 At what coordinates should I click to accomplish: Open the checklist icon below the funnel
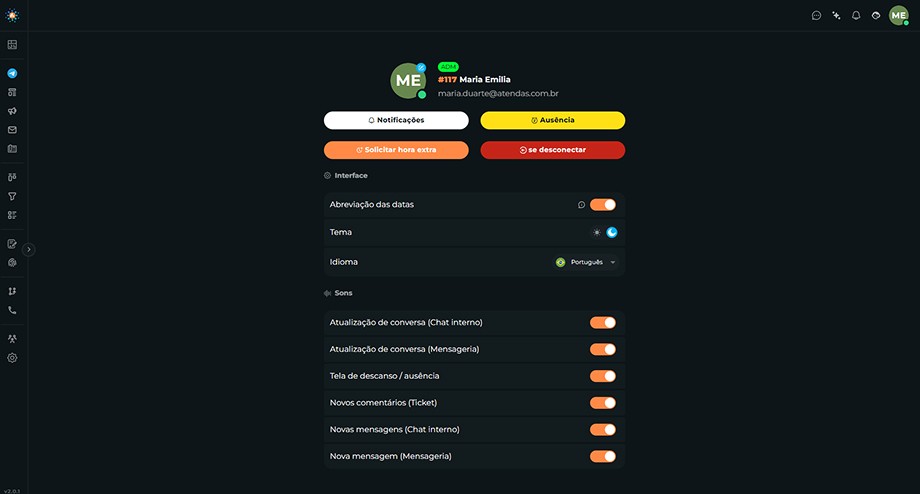(12, 215)
